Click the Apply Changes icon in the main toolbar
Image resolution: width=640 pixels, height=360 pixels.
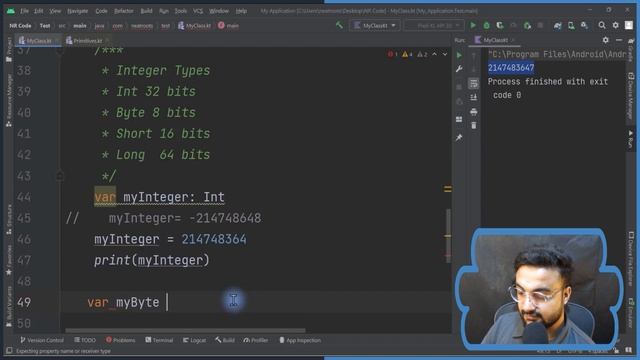tap(527, 25)
